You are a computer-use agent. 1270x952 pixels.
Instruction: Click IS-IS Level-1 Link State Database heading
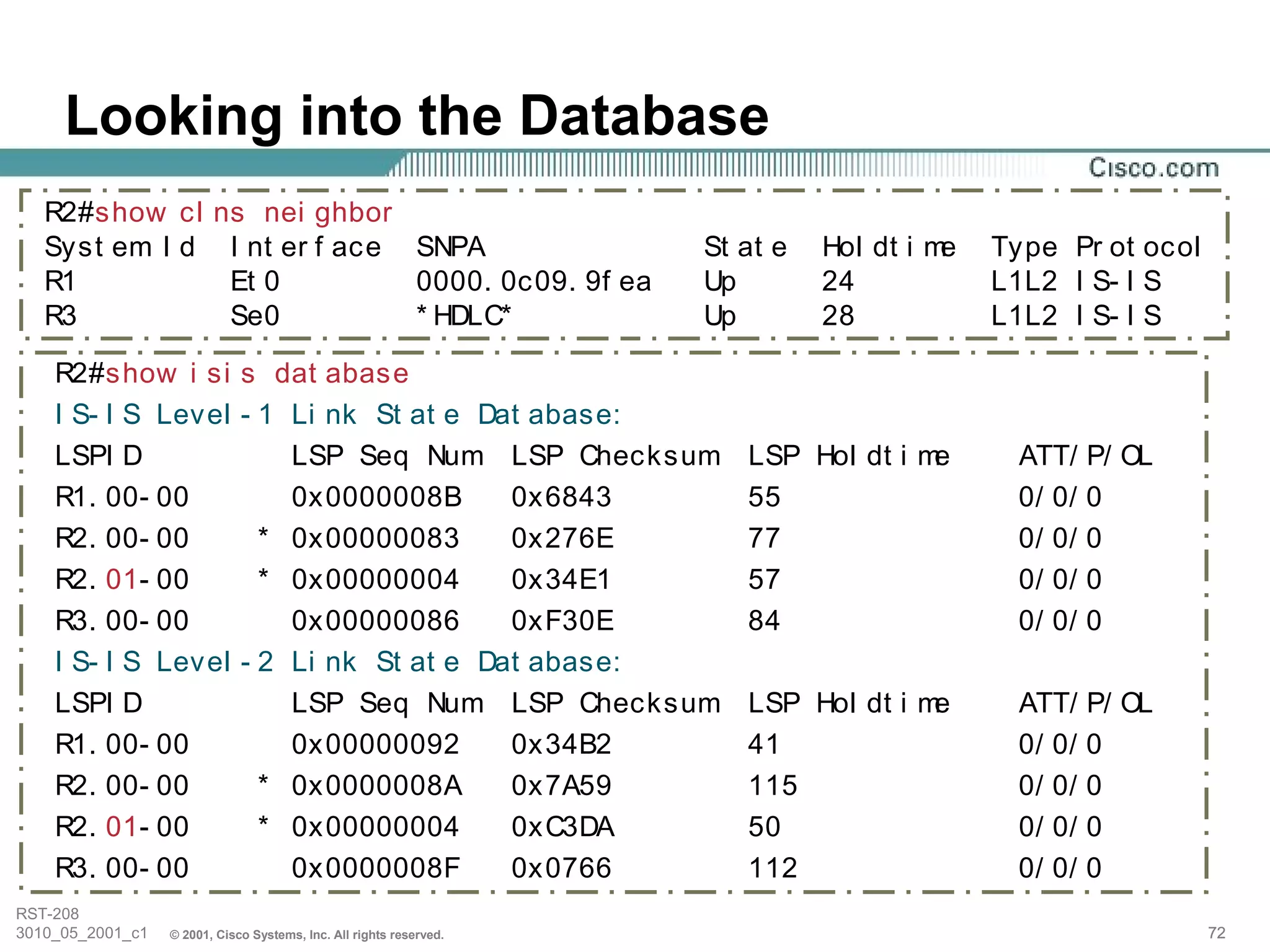point(338,415)
